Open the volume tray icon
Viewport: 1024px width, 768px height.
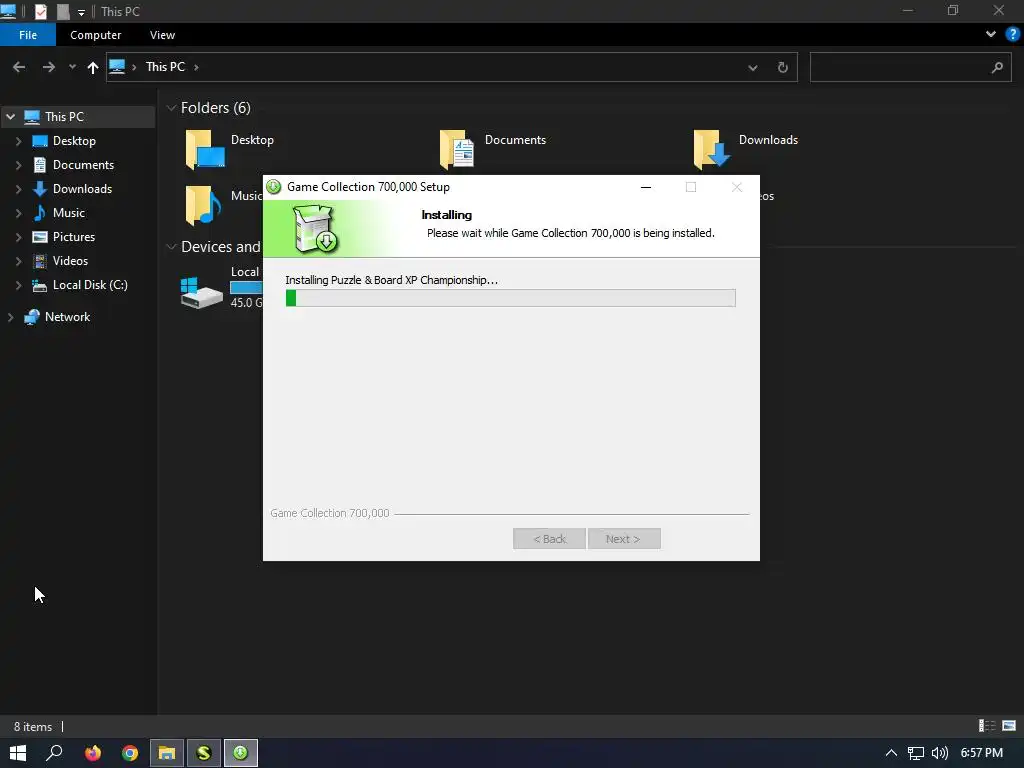pyautogui.click(x=939, y=753)
